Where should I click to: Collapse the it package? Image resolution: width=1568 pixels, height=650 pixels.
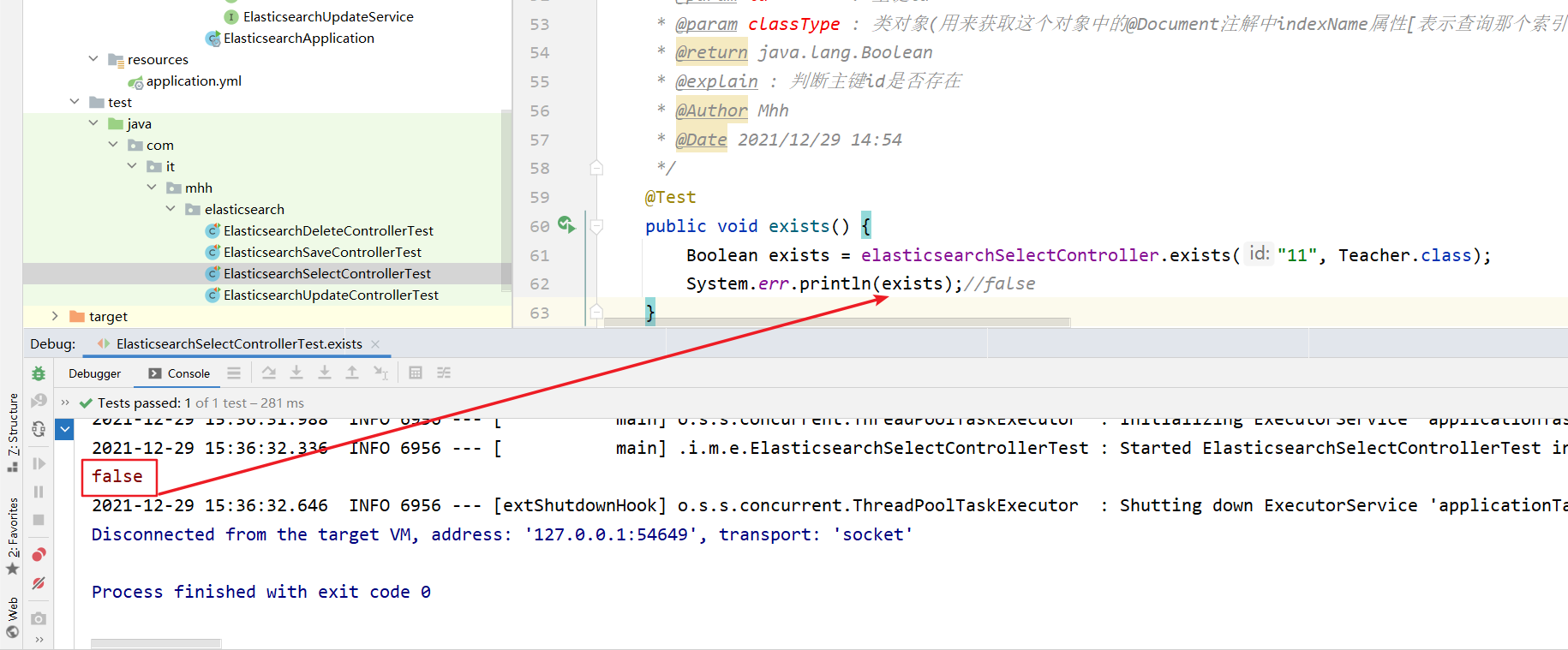pos(132,166)
